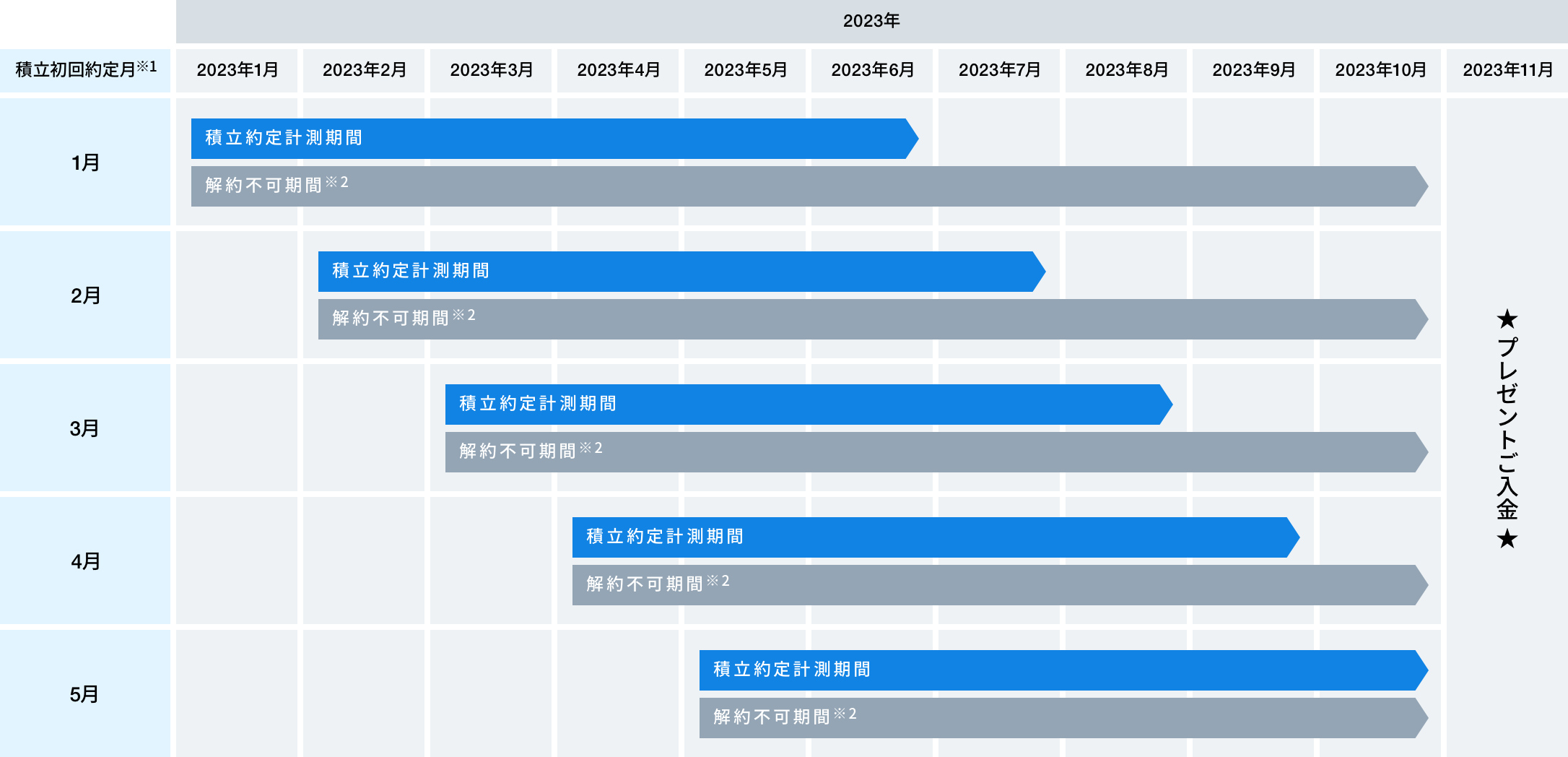Click the 2023年6月 column header
This screenshot has width=1568, height=757.
[x=872, y=70]
